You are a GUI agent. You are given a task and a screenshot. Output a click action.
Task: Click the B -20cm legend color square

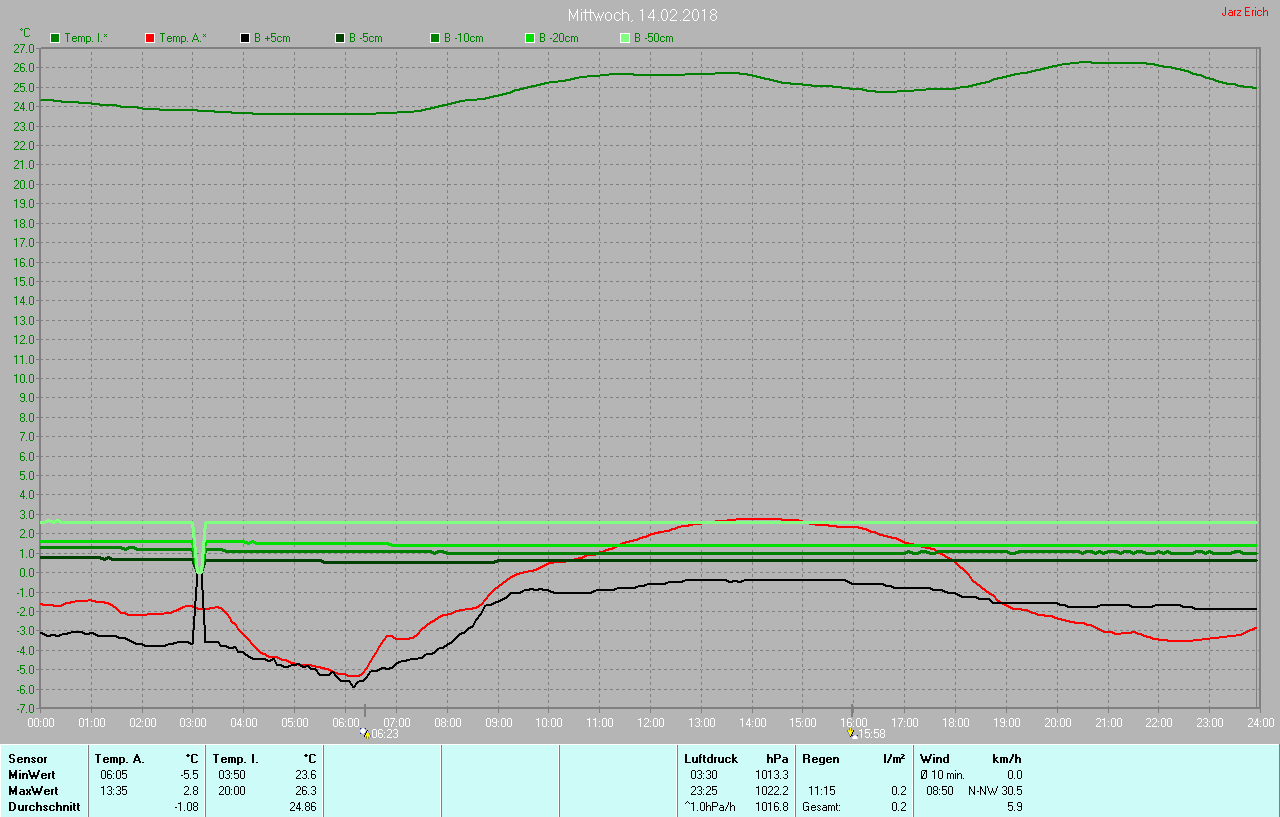(x=529, y=38)
